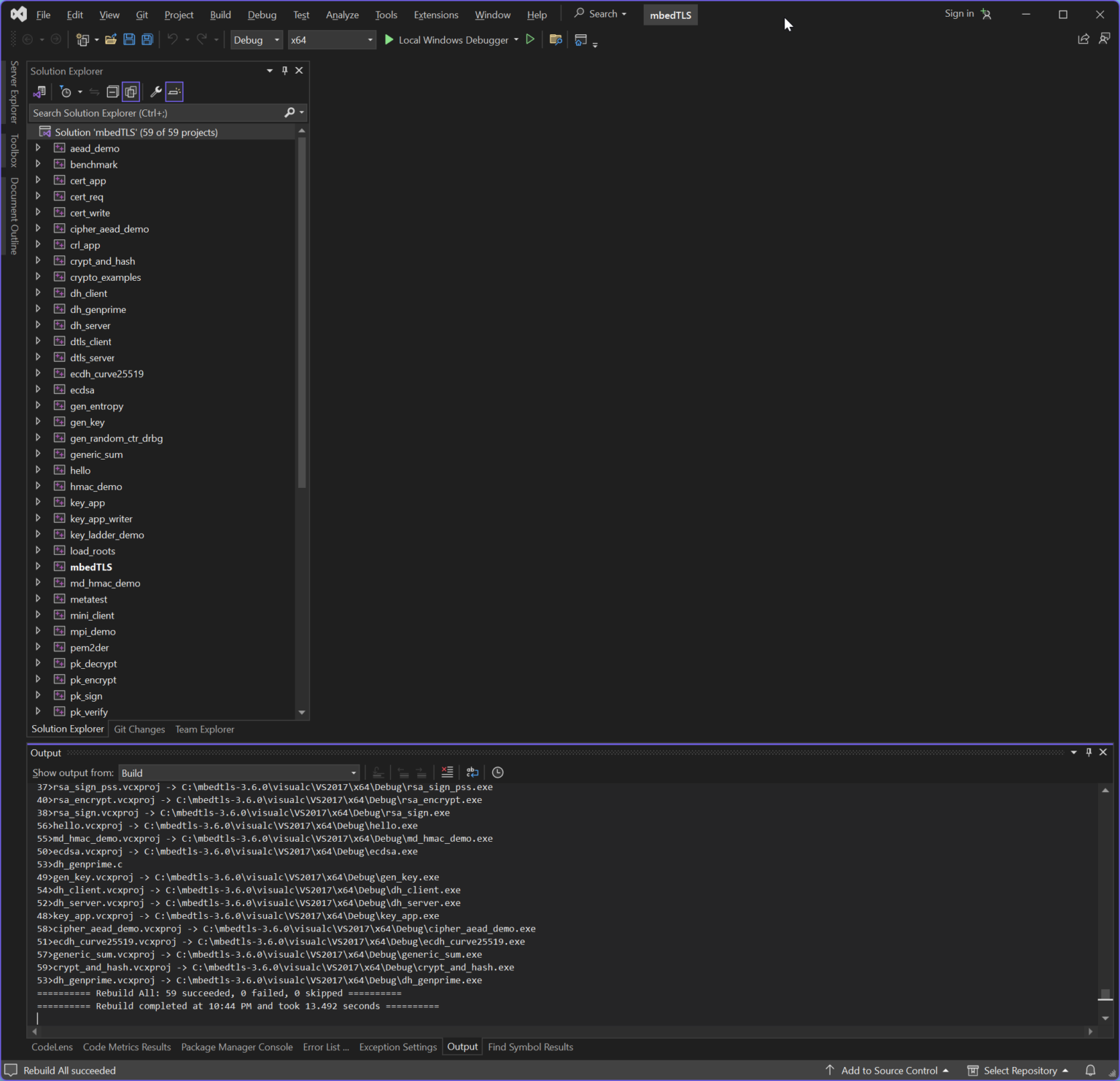Click Add to Source Control

(890, 1070)
